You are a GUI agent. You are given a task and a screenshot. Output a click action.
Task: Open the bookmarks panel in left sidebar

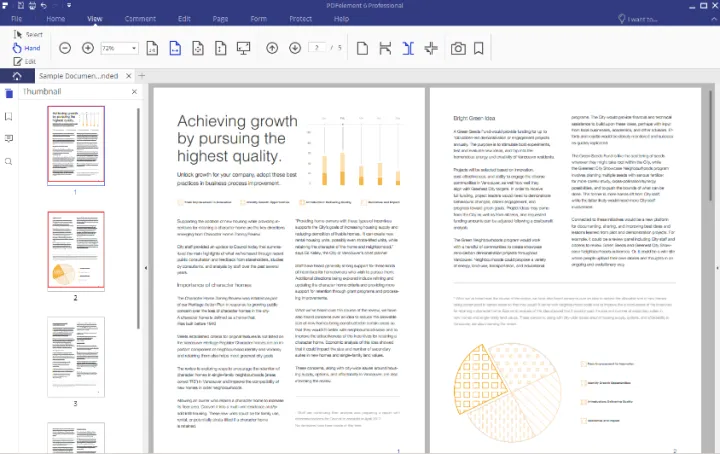(9, 116)
